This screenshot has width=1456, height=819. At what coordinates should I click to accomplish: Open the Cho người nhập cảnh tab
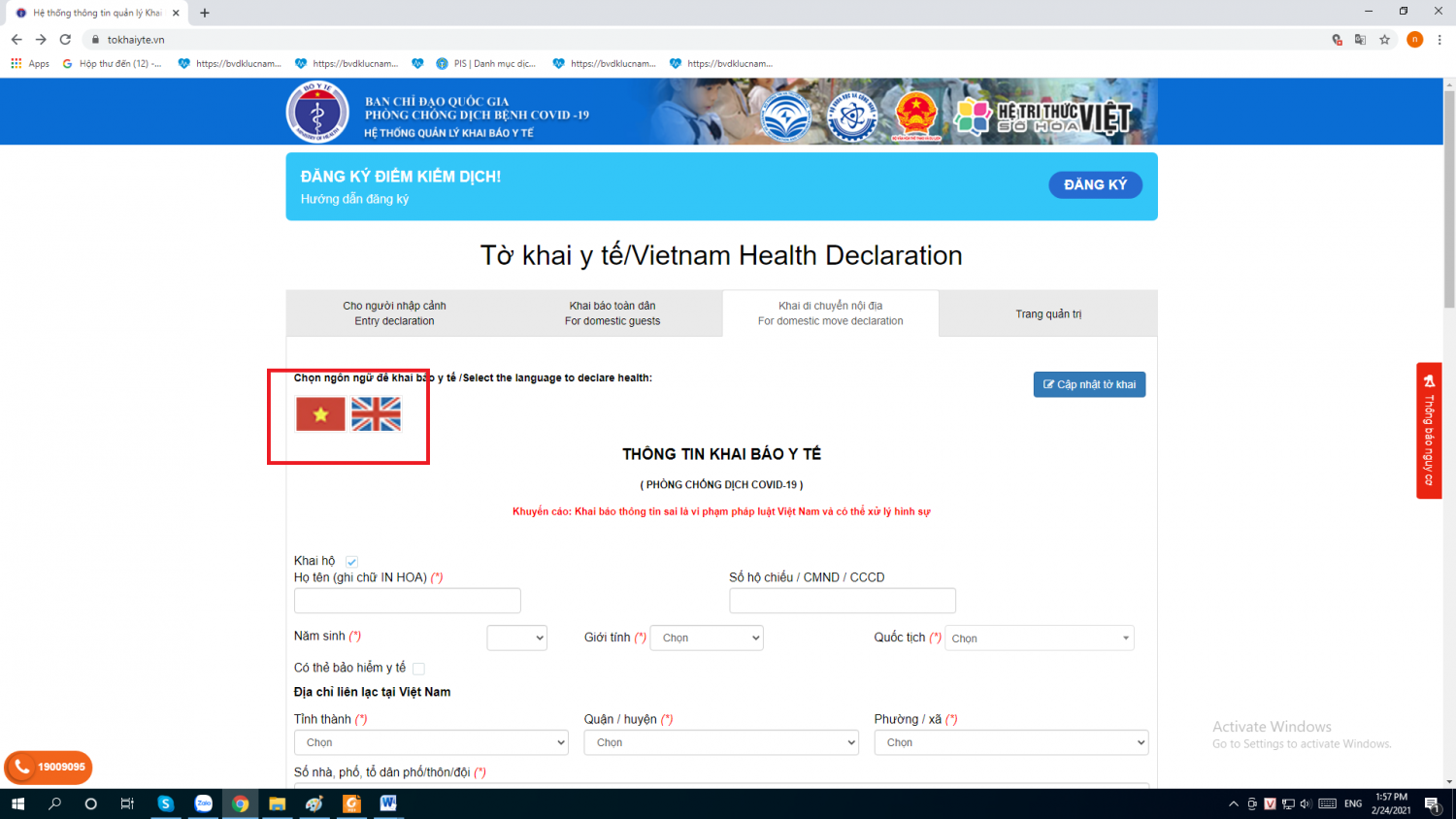(x=394, y=313)
